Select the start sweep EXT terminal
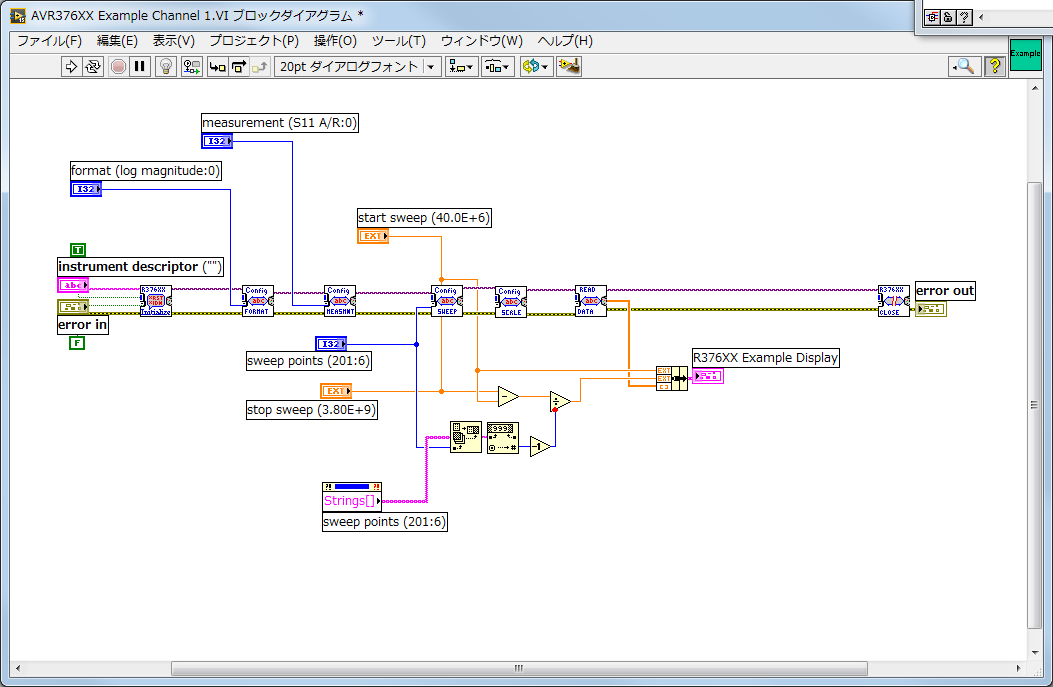Screen dimensions: 1053x687 pos(373,236)
